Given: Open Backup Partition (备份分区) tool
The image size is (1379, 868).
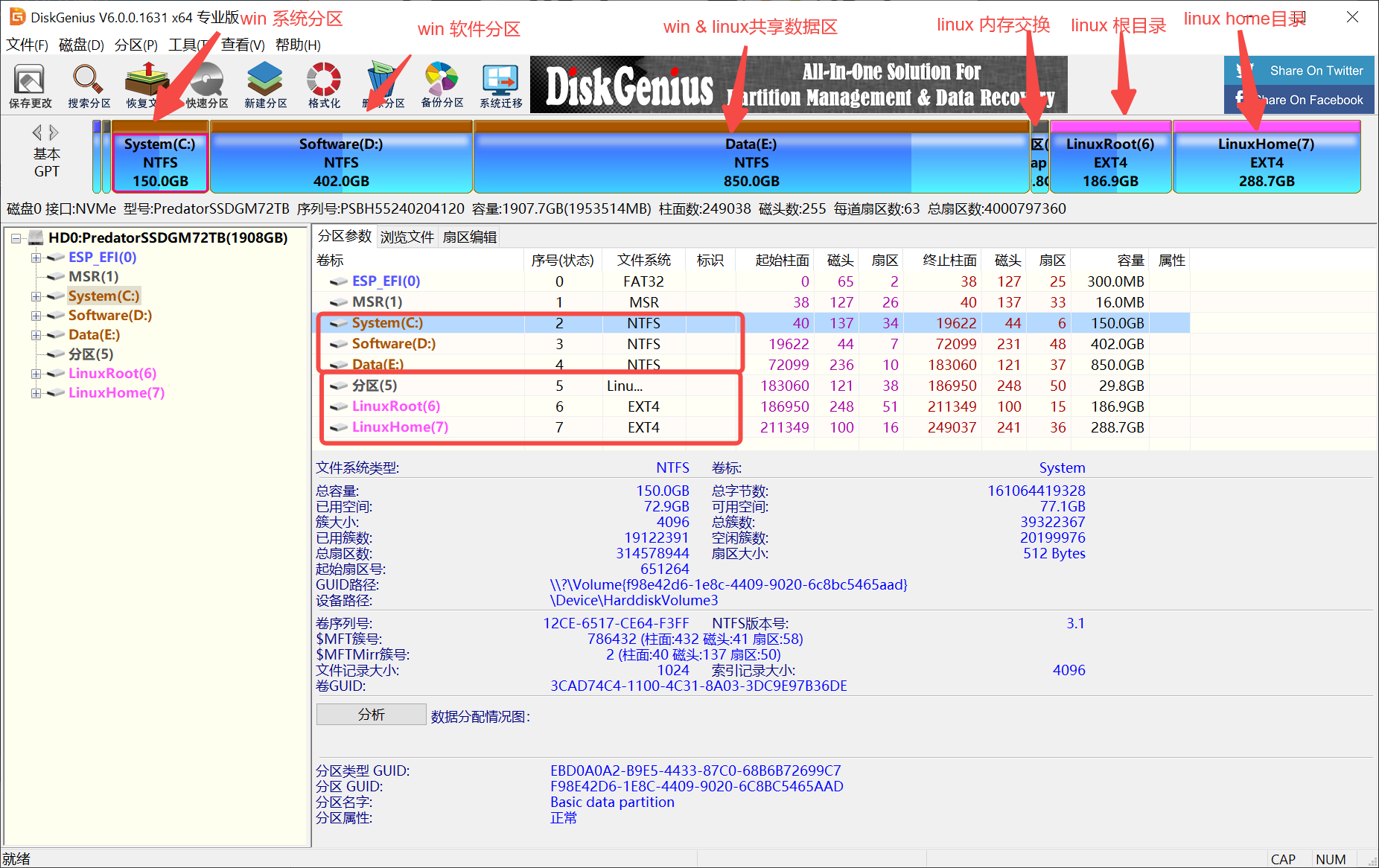Looking at the screenshot, I should pos(442,86).
